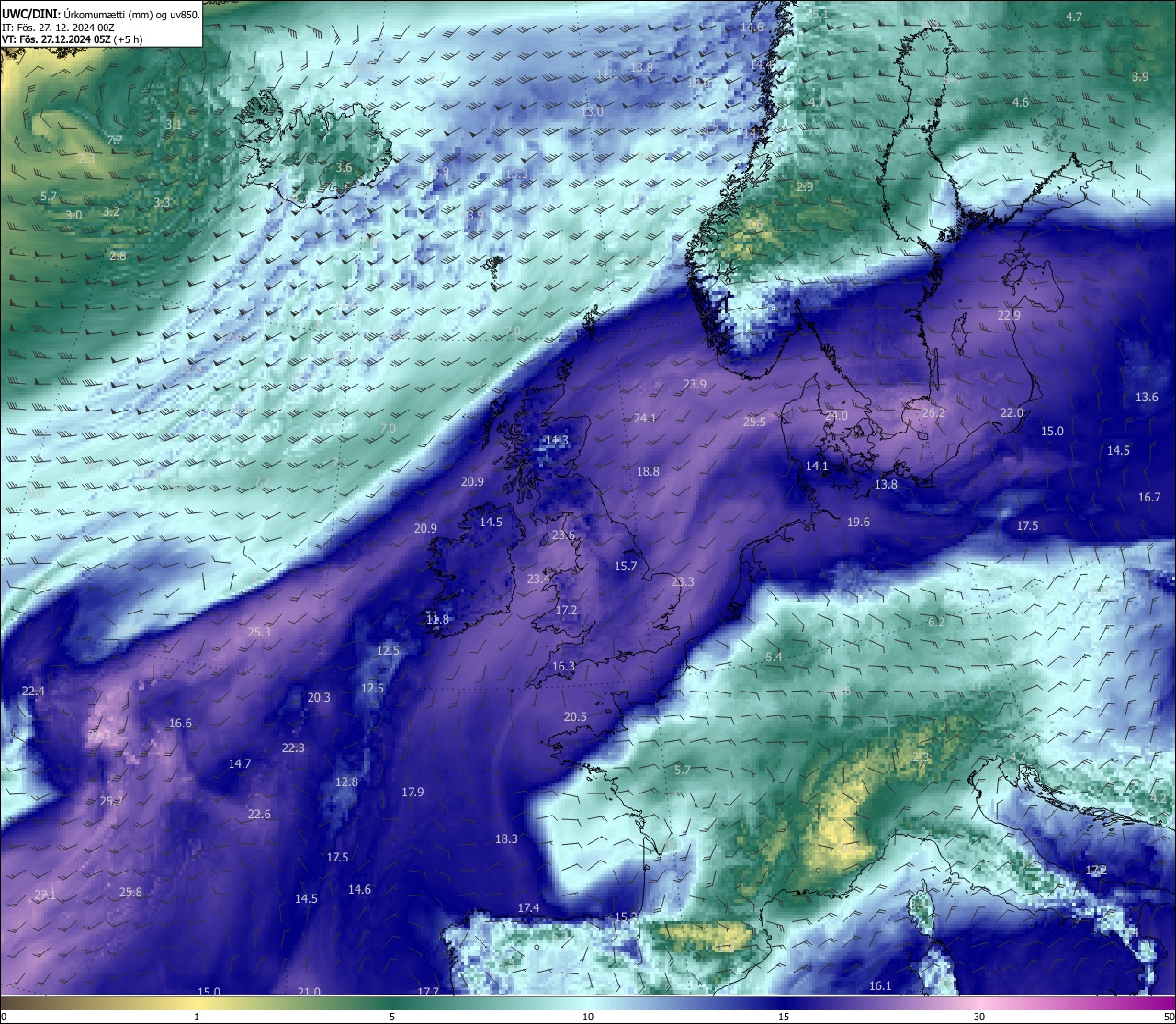The width and height of the screenshot is (1176, 1024).
Task: Click the 5.4 value on the map
Action: [x=774, y=658]
